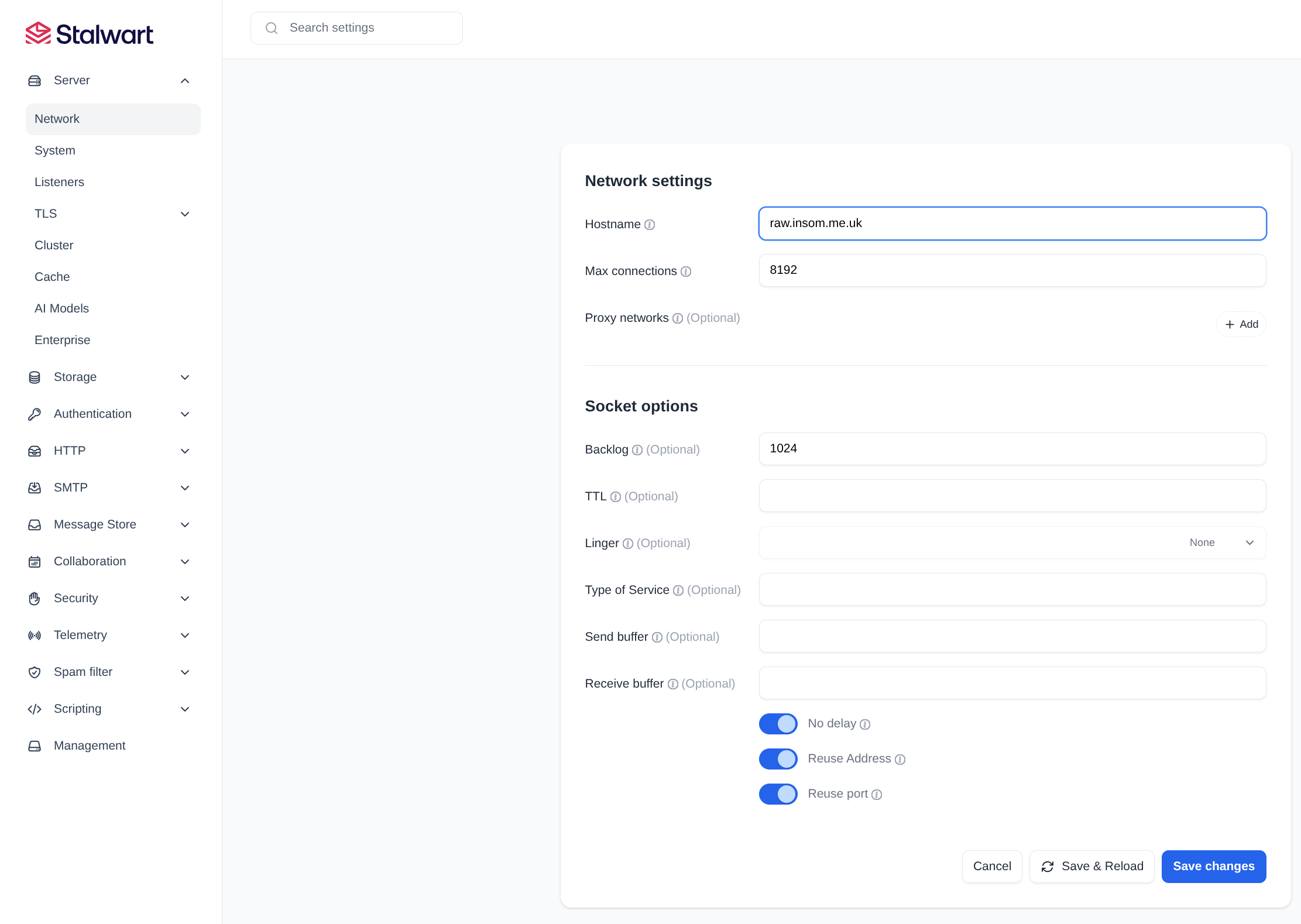Click the SMTP mail icon
Viewport: 1301px width, 924px height.
click(x=35, y=487)
